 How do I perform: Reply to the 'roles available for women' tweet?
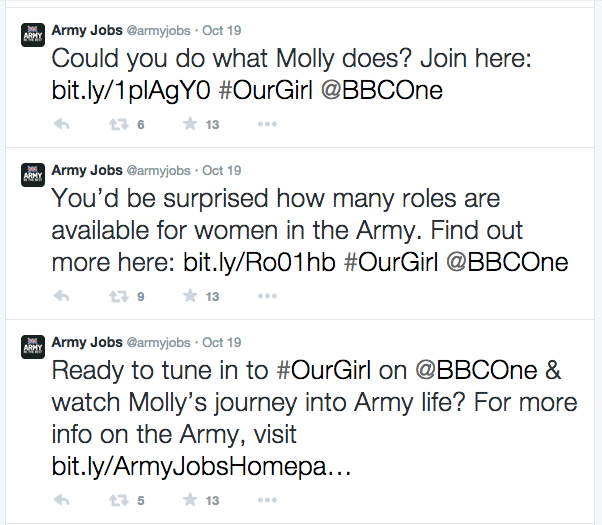61,297
